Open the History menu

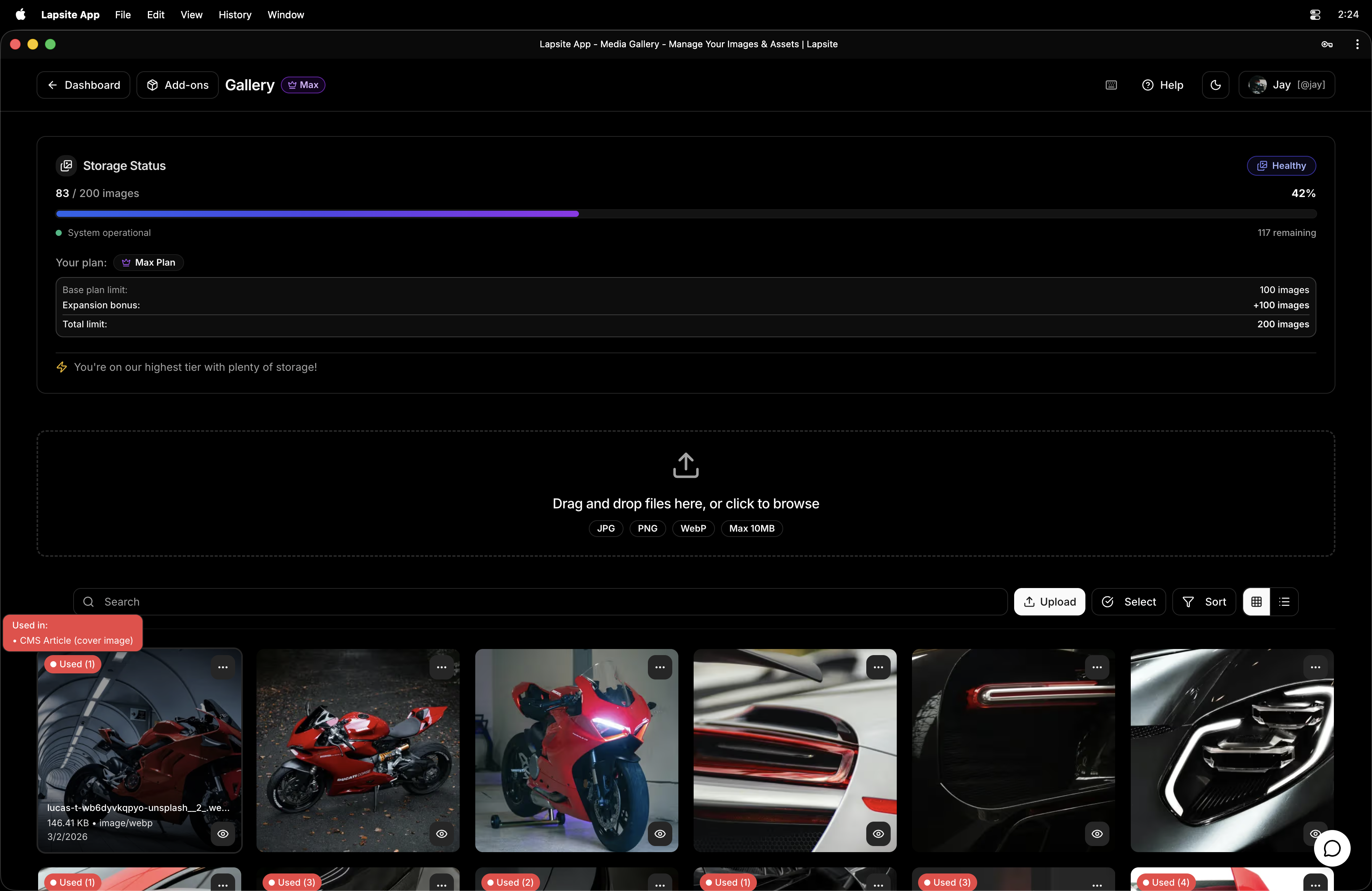pos(235,14)
